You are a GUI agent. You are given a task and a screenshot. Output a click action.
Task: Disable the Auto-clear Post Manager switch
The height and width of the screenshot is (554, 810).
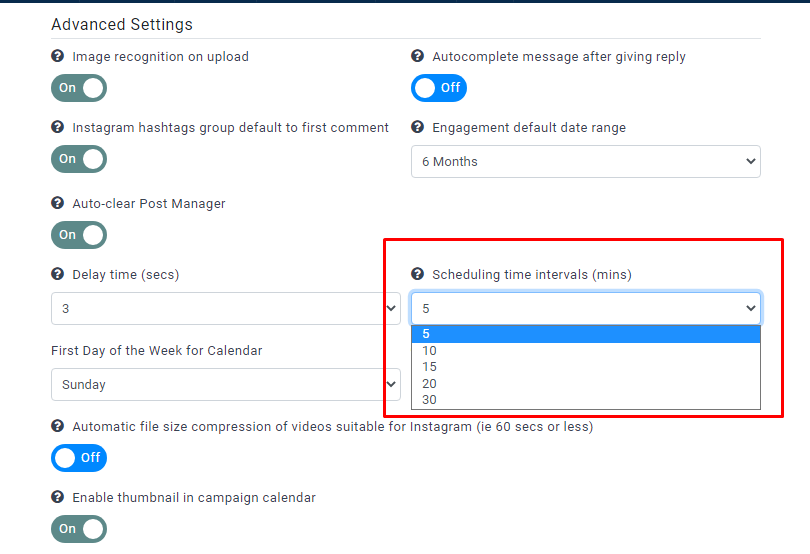click(79, 235)
